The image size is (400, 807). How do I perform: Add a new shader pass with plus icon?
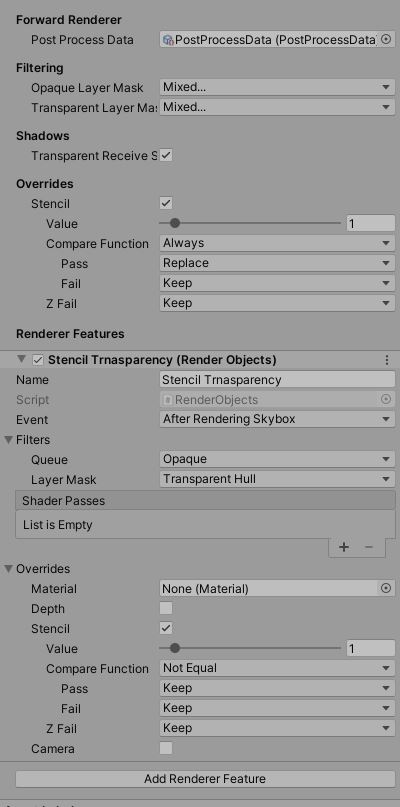pos(344,547)
